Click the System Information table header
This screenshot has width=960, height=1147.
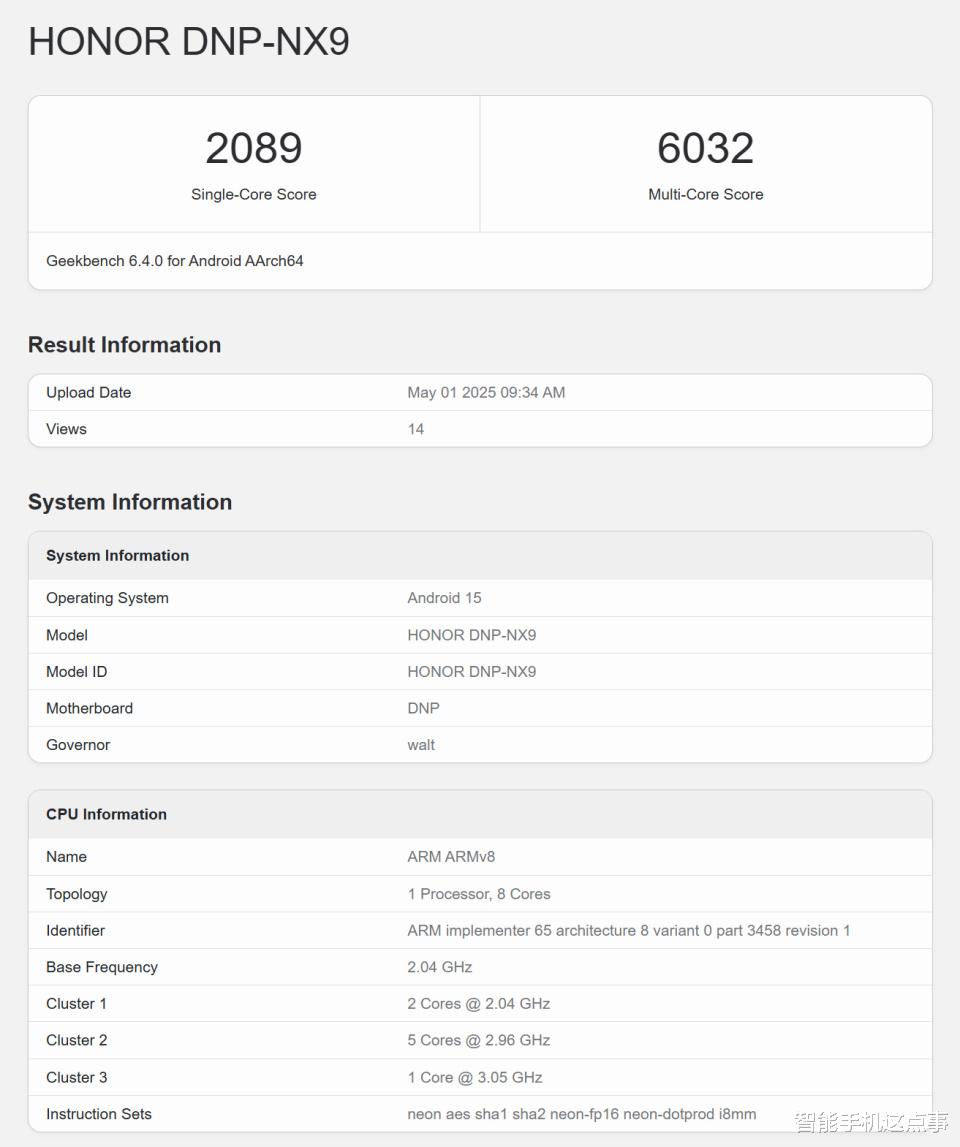tap(480, 556)
